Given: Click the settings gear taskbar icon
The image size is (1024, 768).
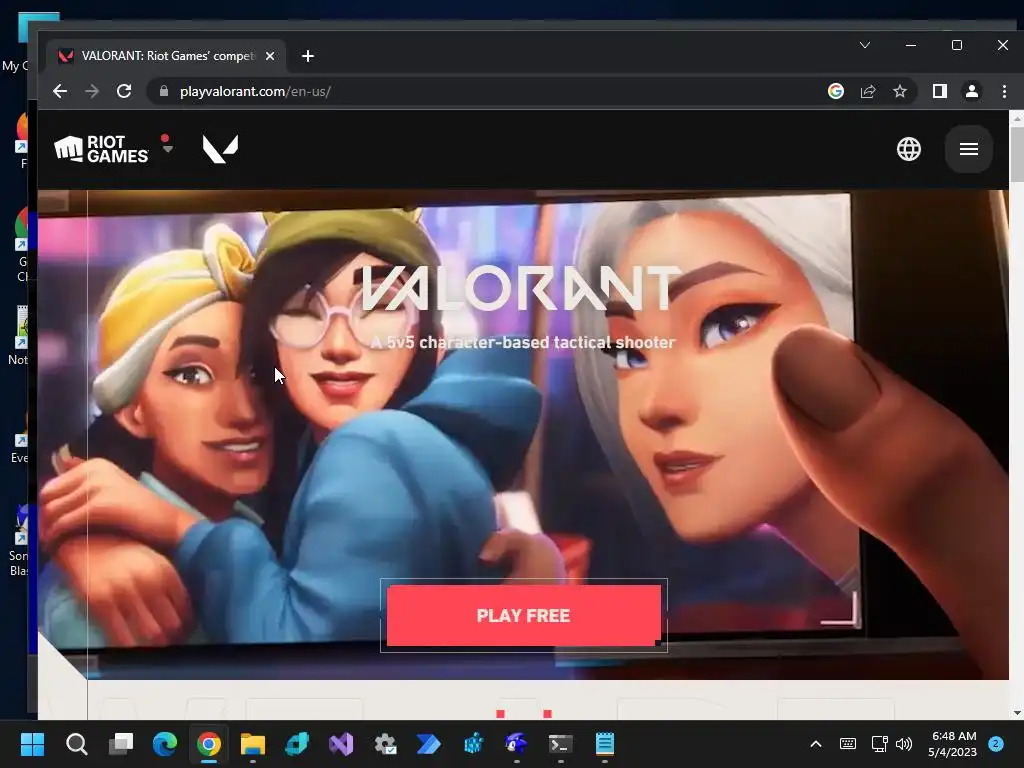Looking at the screenshot, I should pyautogui.click(x=385, y=744).
